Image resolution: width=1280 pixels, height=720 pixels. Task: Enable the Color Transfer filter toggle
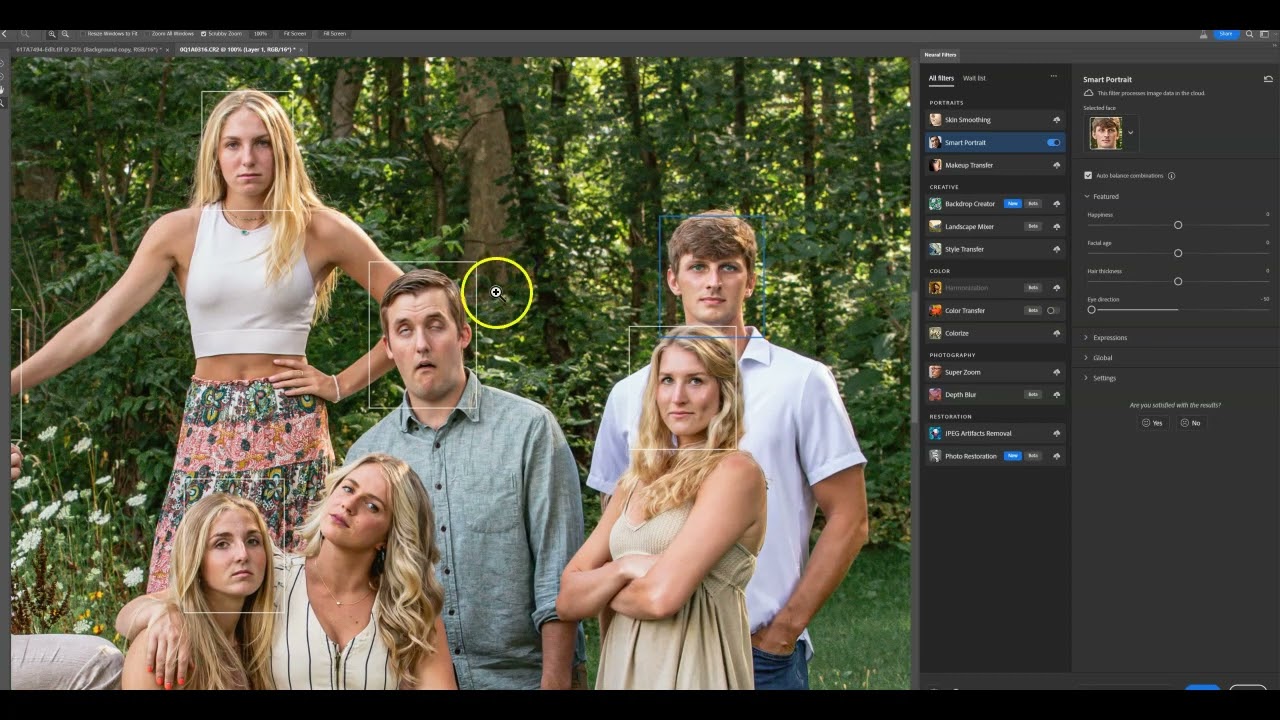pyautogui.click(x=1053, y=311)
